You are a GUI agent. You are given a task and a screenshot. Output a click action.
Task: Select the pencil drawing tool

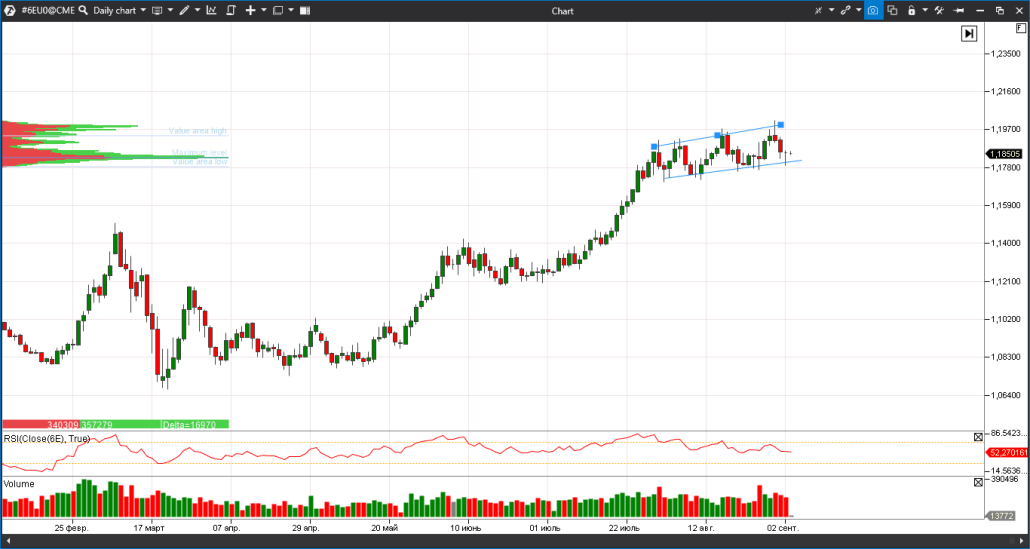coord(183,11)
